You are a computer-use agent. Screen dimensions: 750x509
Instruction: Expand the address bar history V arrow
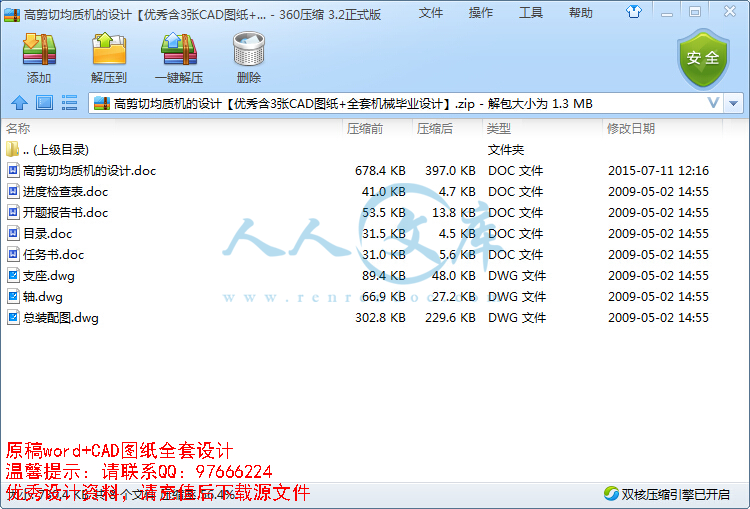click(x=713, y=102)
